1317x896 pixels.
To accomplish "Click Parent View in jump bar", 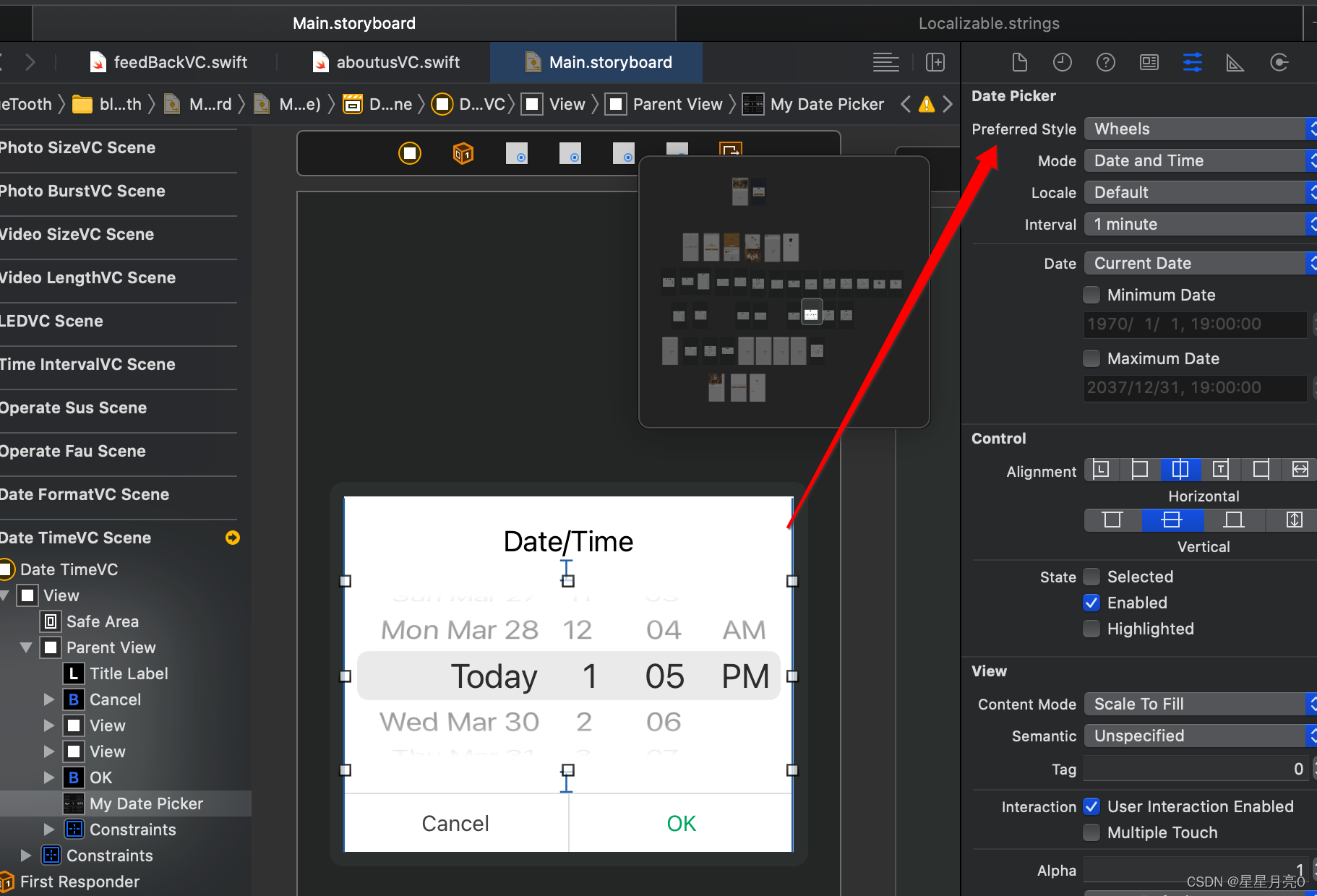I will tap(665, 105).
